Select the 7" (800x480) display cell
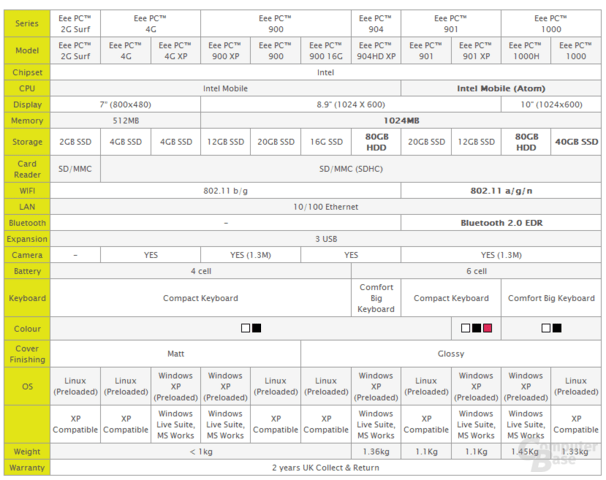 coord(125,105)
